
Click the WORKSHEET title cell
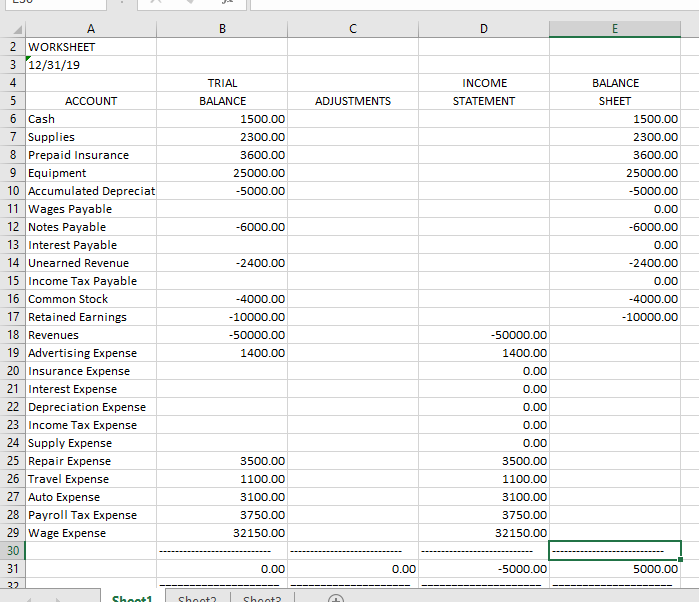point(91,47)
